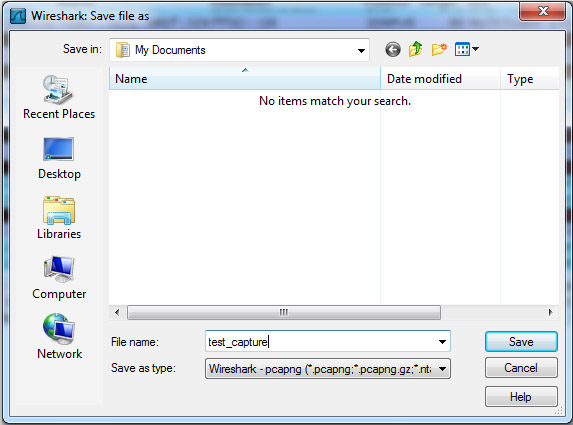Open the View menu dropdown arrow

[x=475, y=49]
